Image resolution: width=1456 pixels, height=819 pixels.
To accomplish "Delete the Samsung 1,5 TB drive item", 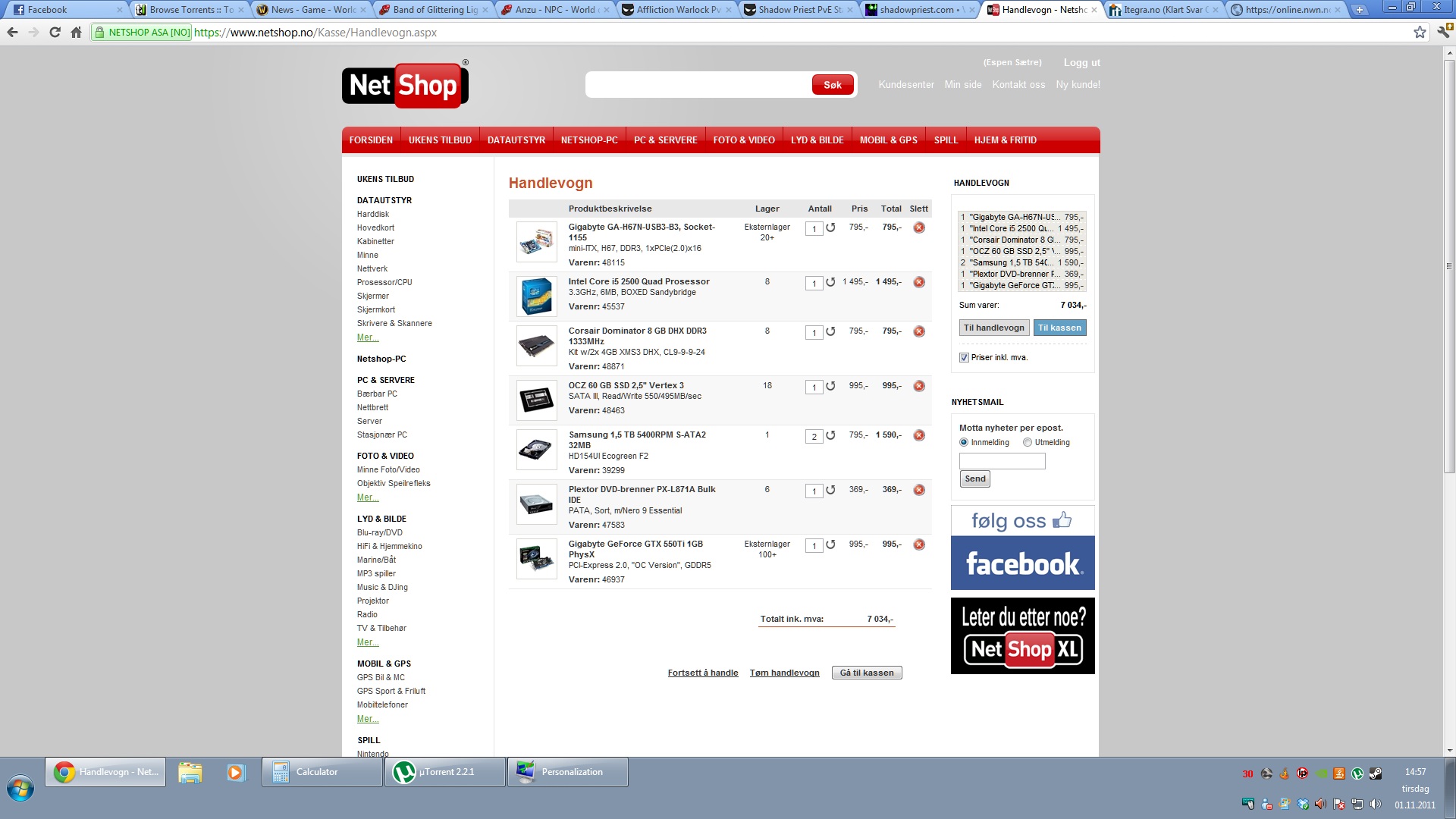I will (919, 435).
